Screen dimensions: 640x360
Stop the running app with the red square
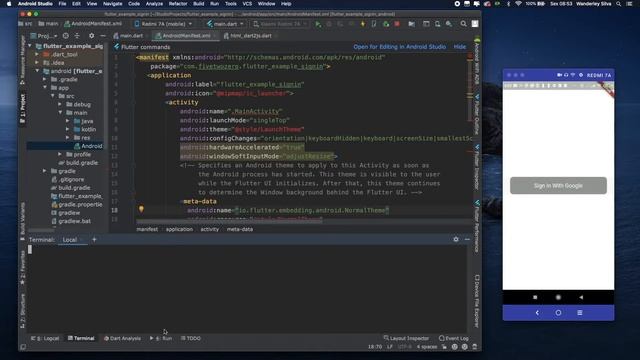click(397, 24)
